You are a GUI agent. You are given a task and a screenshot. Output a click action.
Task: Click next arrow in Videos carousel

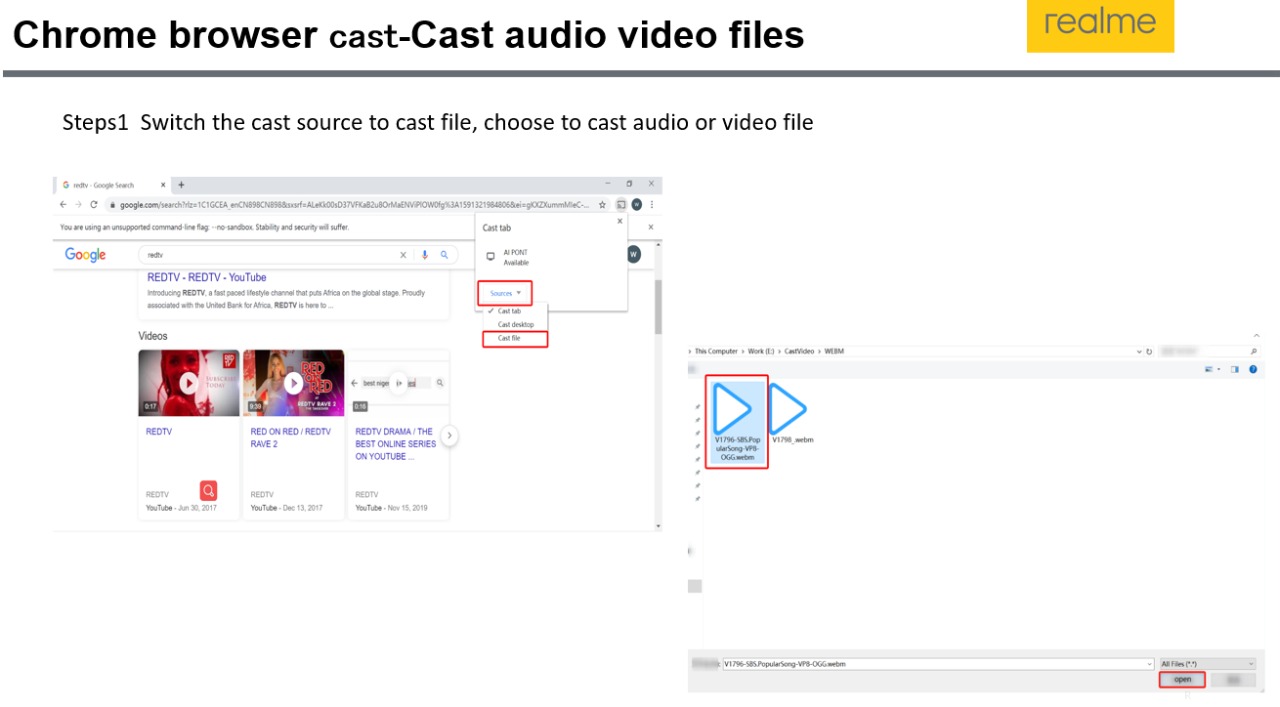coord(450,436)
